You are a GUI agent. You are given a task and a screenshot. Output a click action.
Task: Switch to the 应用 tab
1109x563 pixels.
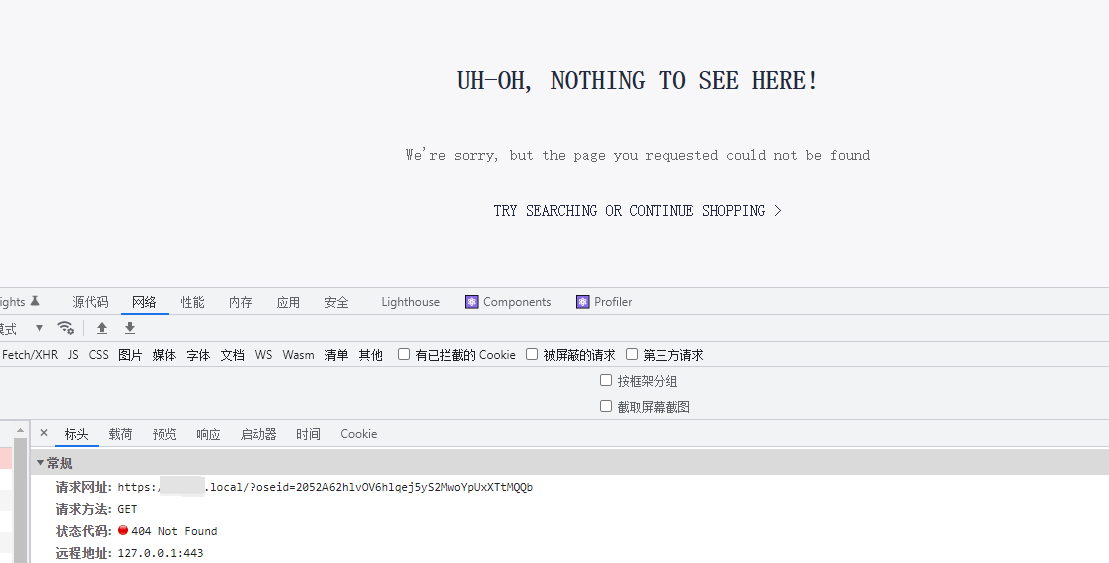(x=289, y=302)
